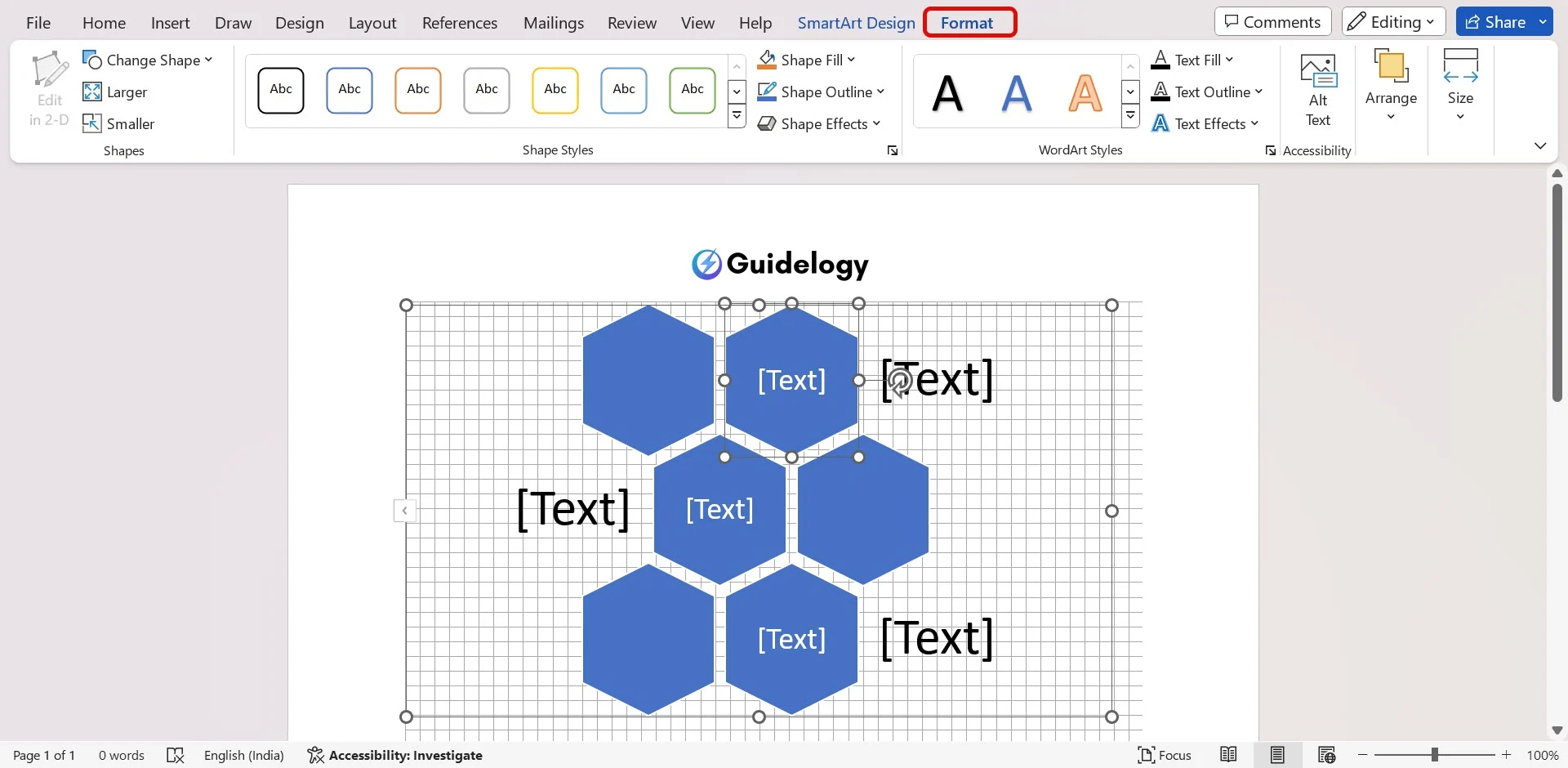Apply the orange outline WordArt style
The width and height of the screenshot is (1568, 768).
(x=1085, y=92)
